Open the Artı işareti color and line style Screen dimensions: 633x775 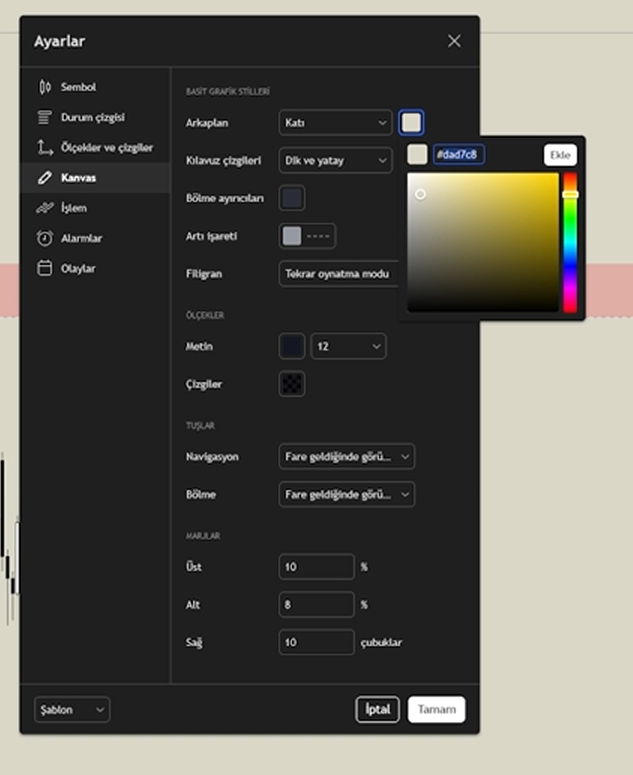click(307, 236)
